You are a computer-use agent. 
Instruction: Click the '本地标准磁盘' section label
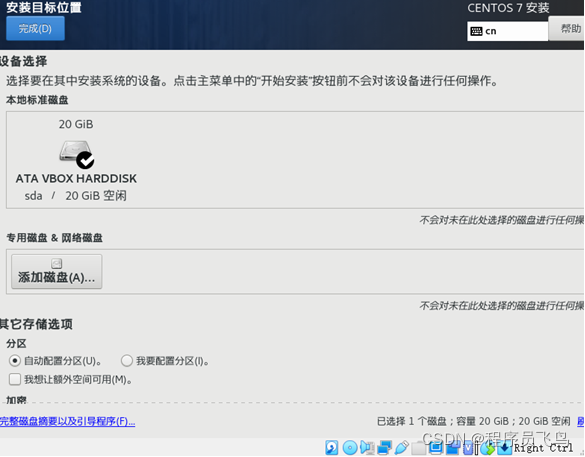point(37,100)
